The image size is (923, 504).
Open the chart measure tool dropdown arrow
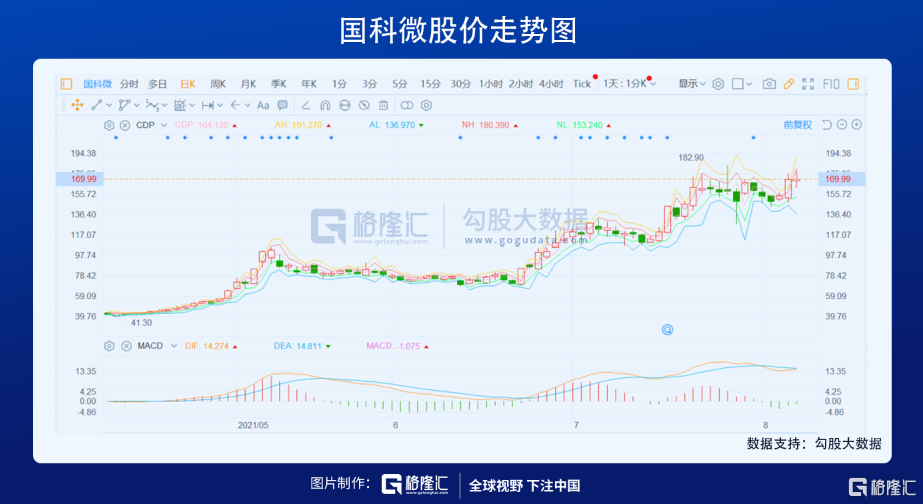(x=192, y=105)
